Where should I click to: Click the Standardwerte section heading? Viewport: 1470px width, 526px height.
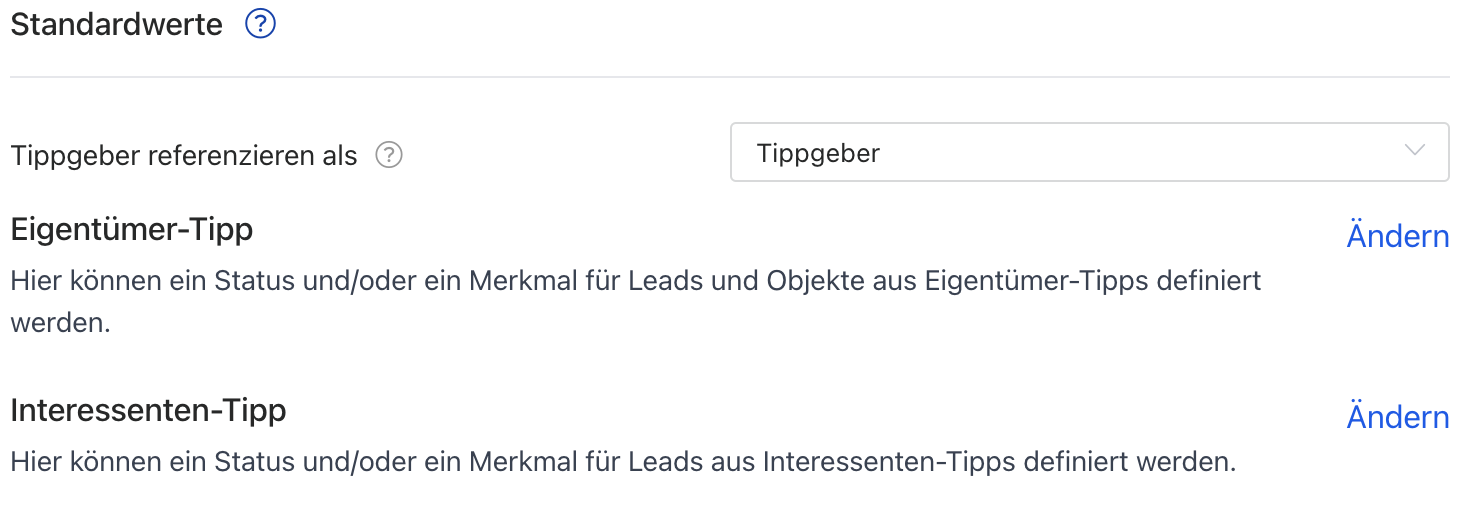pos(117,25)
